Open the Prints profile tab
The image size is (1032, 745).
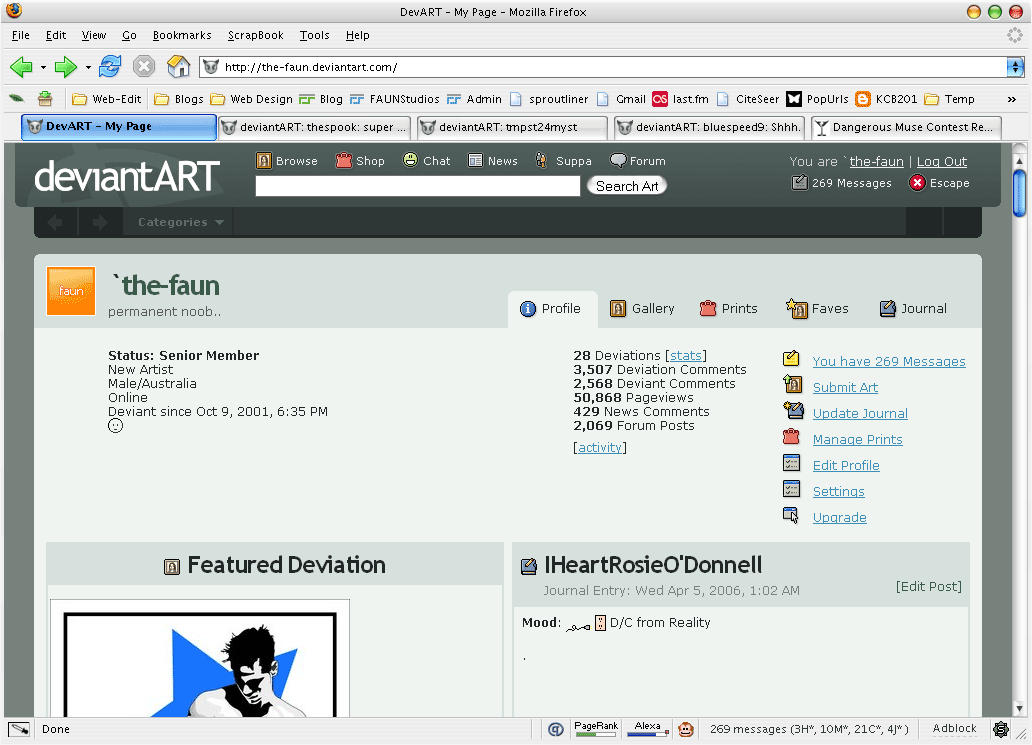(x=729, y=309)
